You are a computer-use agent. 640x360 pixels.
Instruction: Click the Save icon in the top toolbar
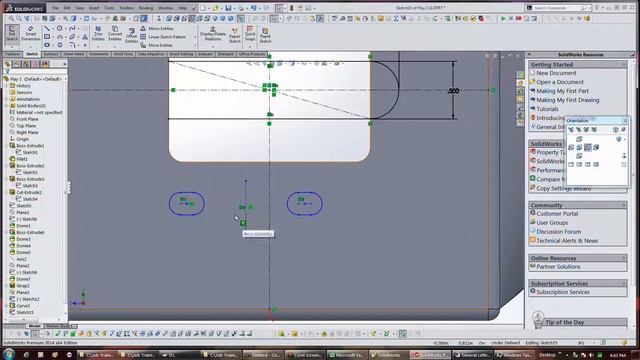[x=228, y=8]
